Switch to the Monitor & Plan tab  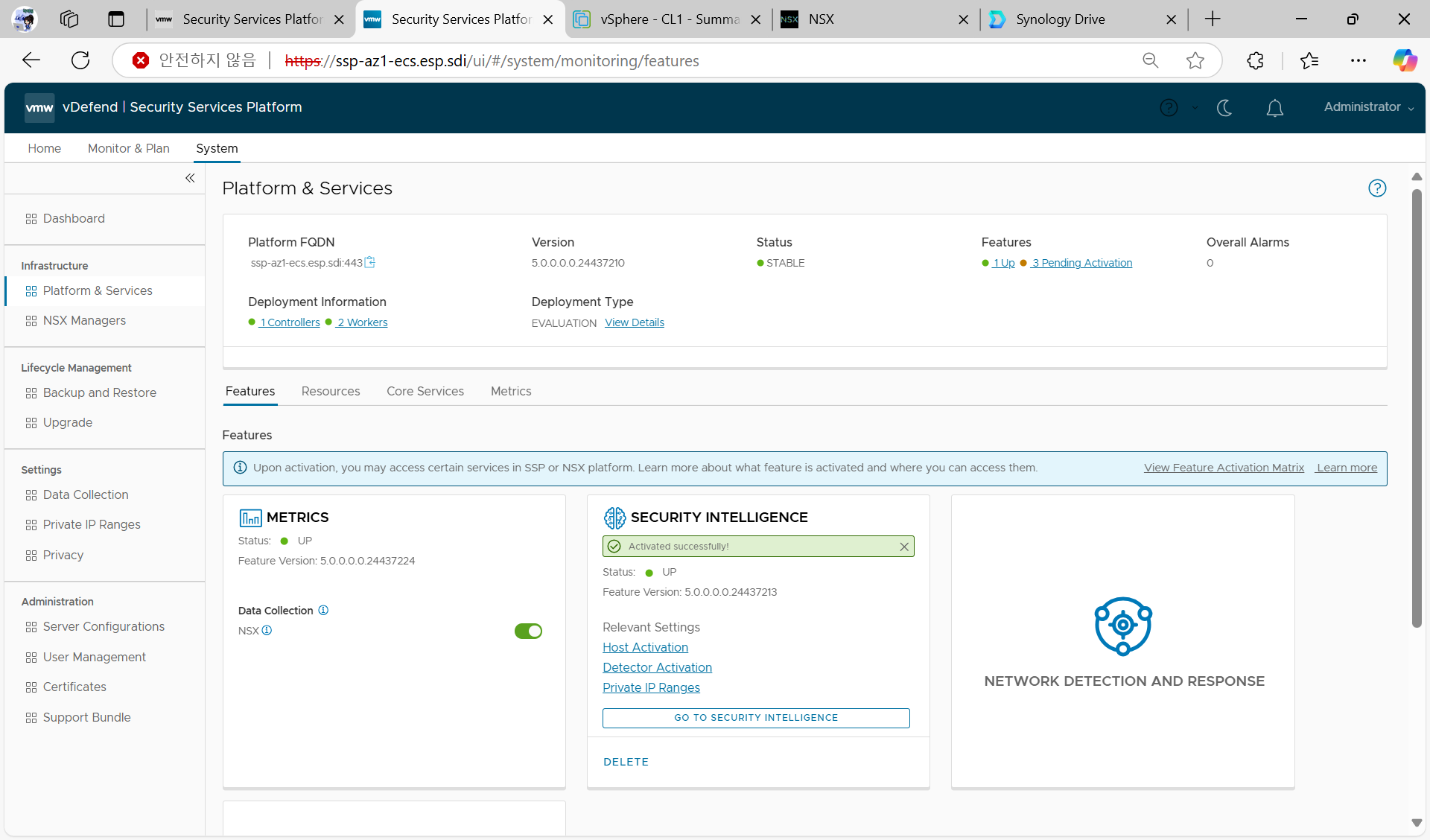pyautogui.click(x=129, y=148)
